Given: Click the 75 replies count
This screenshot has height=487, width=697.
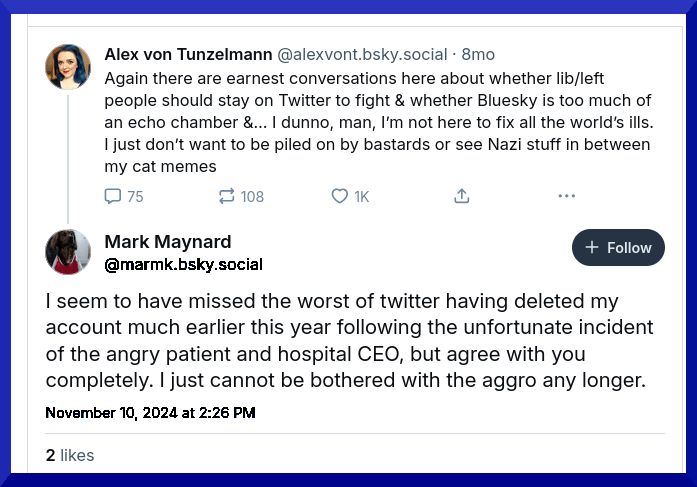Looking at the screenshot, I should [x=135, y=197].
